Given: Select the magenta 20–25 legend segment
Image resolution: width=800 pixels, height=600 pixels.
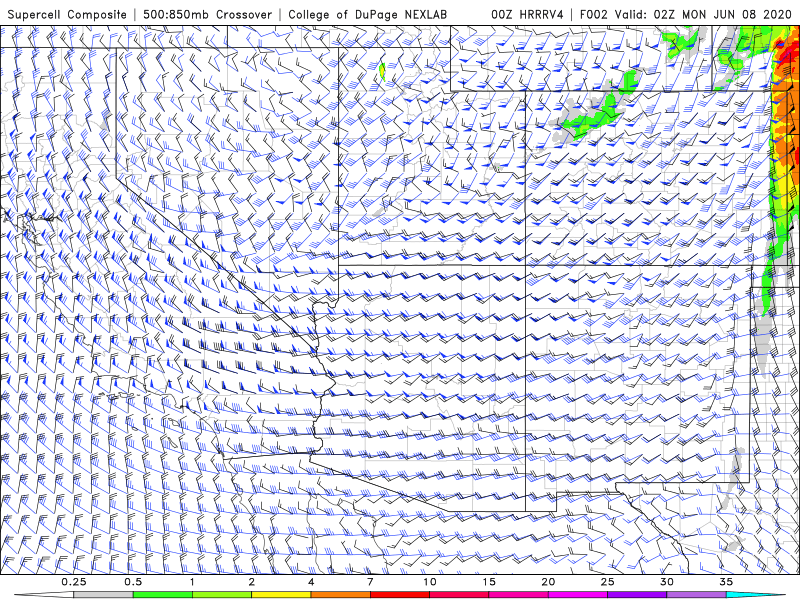Looking at the screenshot, I should [578, 595].
